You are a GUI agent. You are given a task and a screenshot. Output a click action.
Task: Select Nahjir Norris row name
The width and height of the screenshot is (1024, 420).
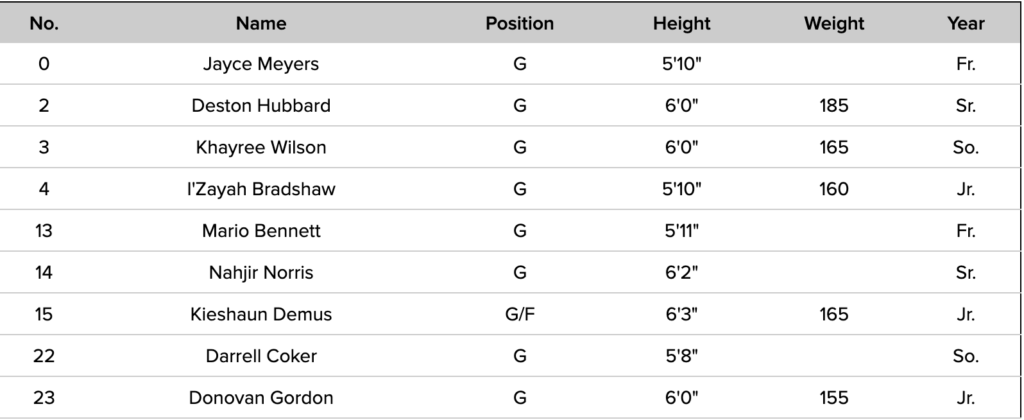[261, 273]
